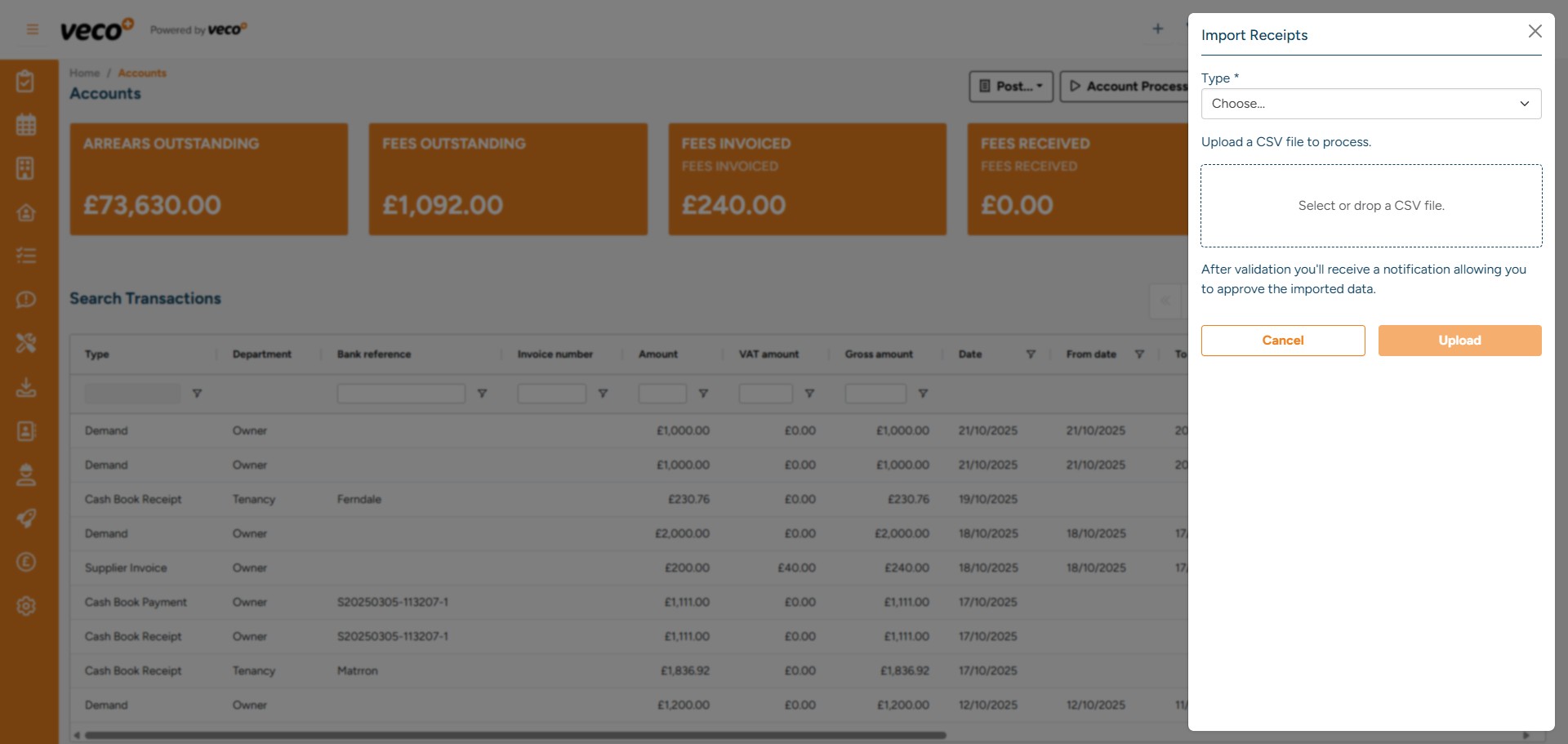
Task: Open the Date column filter
Action: pos(1031,354)
